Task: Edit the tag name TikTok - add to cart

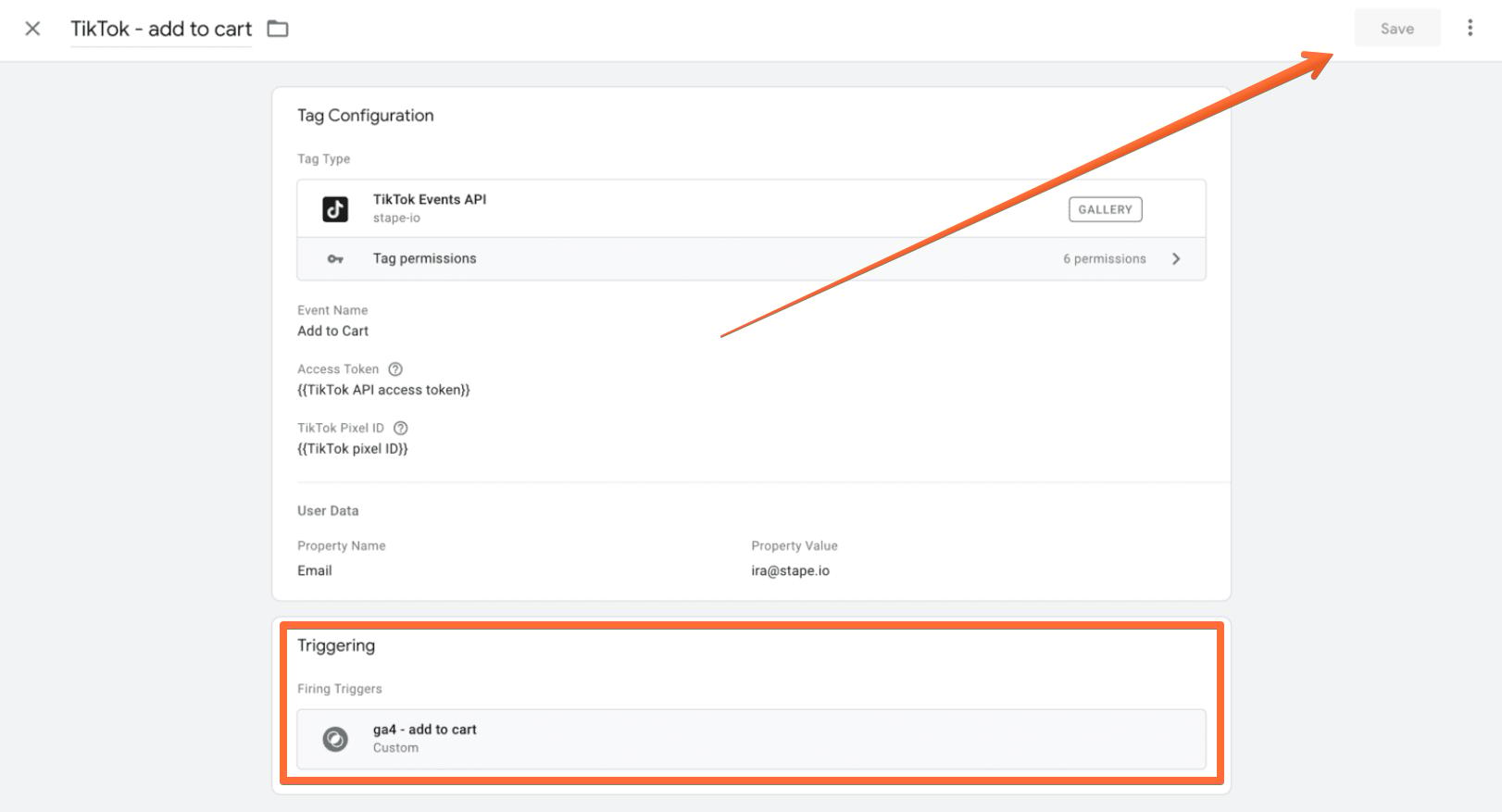Action: (x=161, y=29)
